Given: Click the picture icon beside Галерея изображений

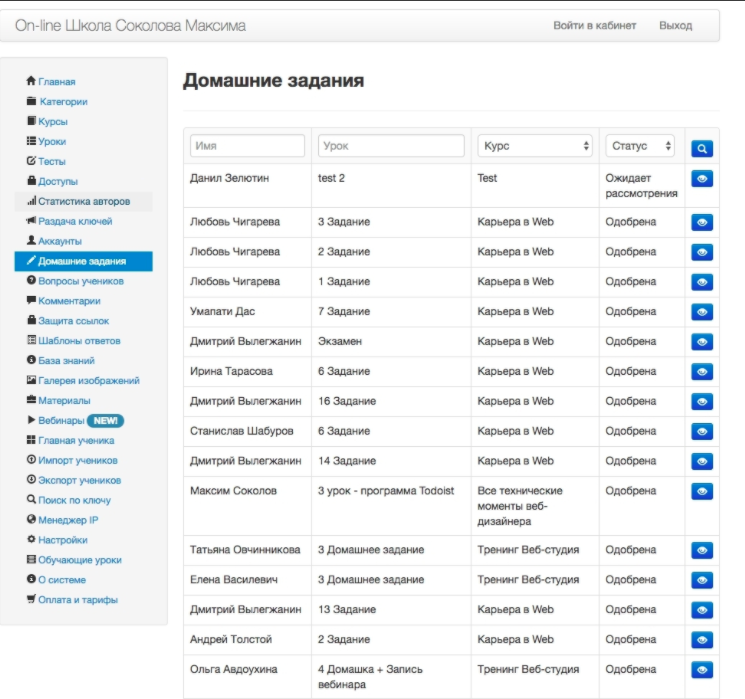Looking at the screenshot, I should point(31,380).
